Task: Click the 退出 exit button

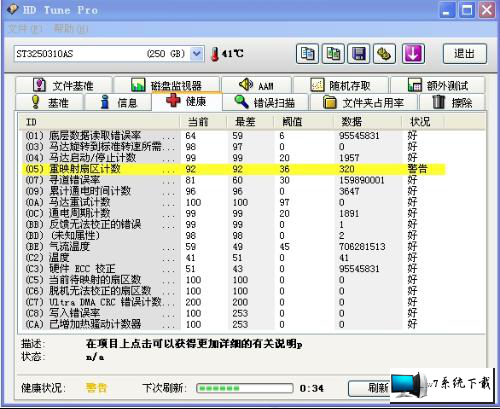Action: [x=465, y=53]
